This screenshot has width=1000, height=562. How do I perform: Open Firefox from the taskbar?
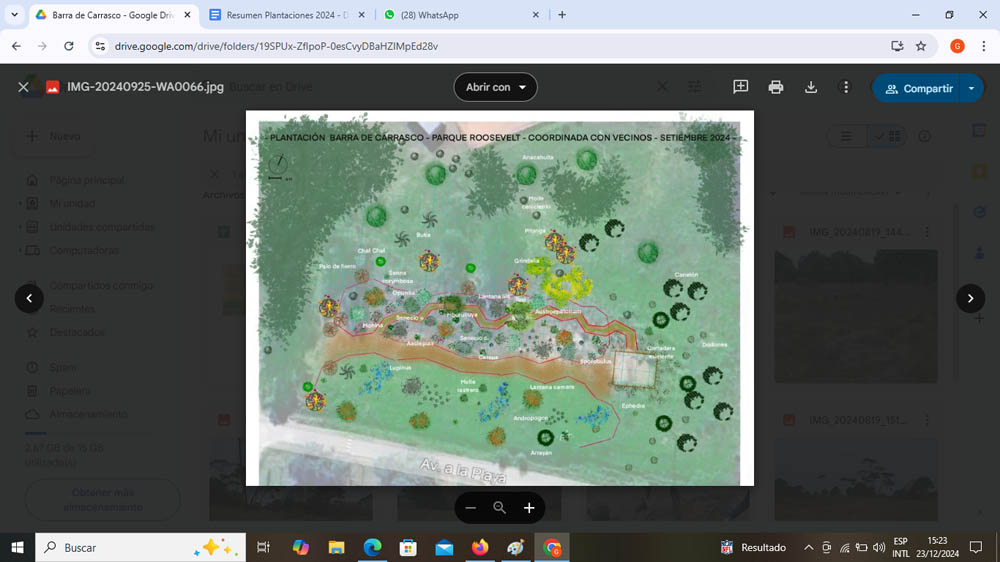pos(480,548)
